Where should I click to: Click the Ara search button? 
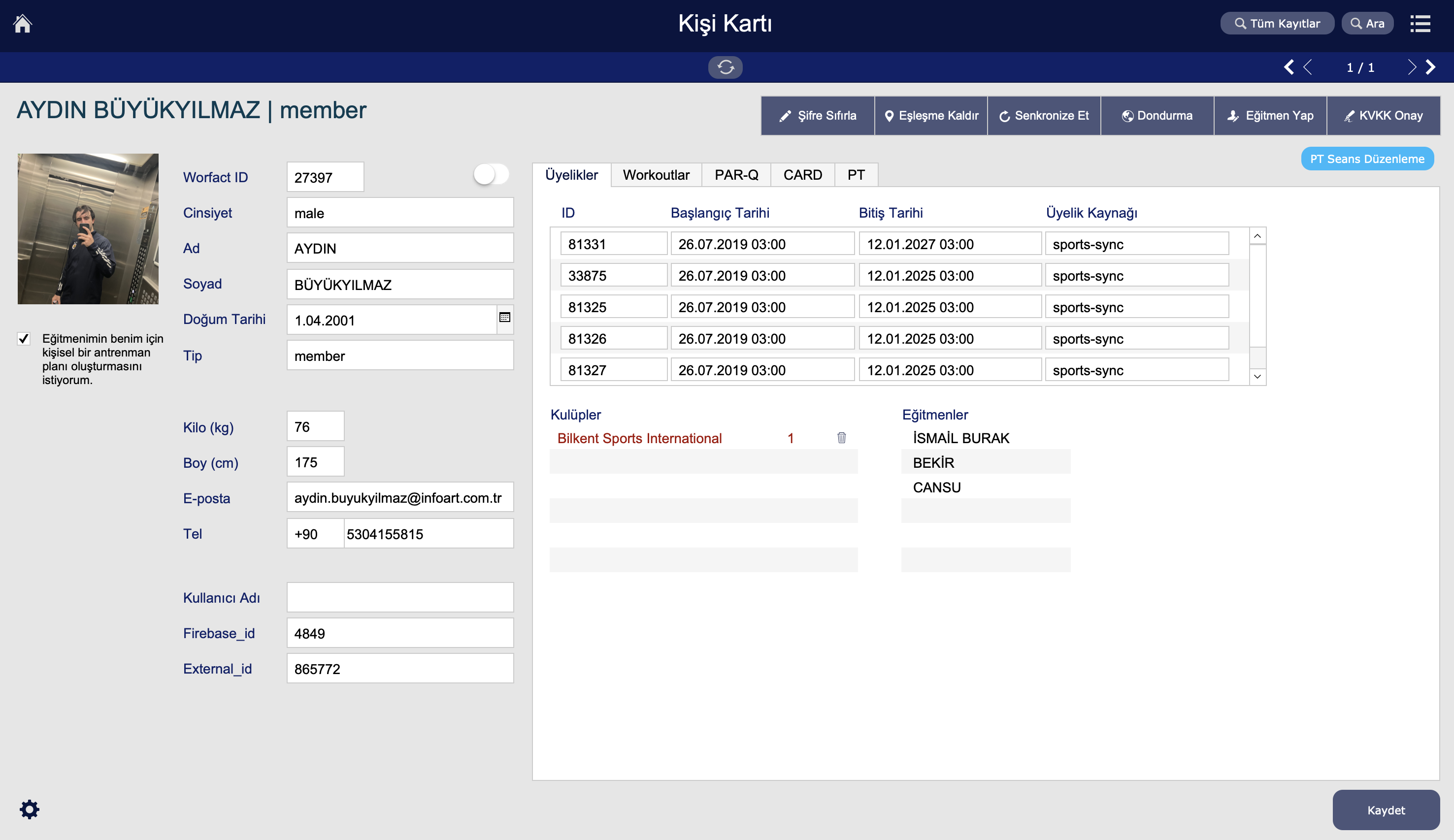coord(1367,24)
